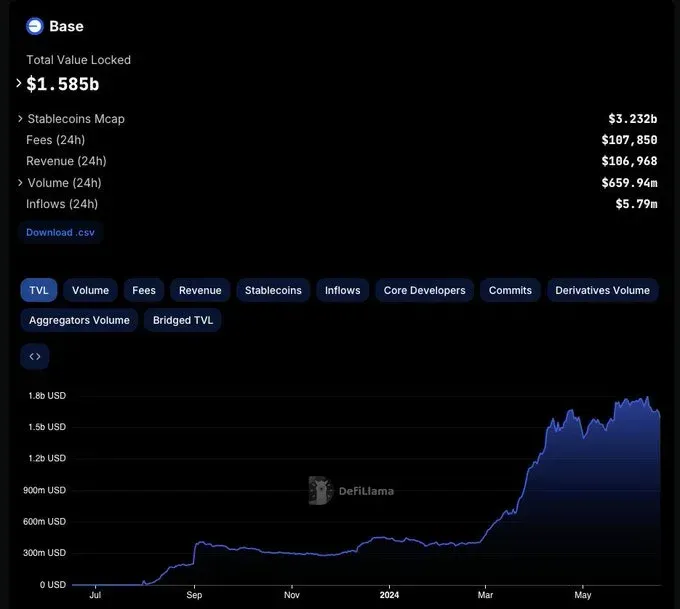Toggle the Derivatives Volume series
This screenshot has height=609, width=680.
[602, 290]
